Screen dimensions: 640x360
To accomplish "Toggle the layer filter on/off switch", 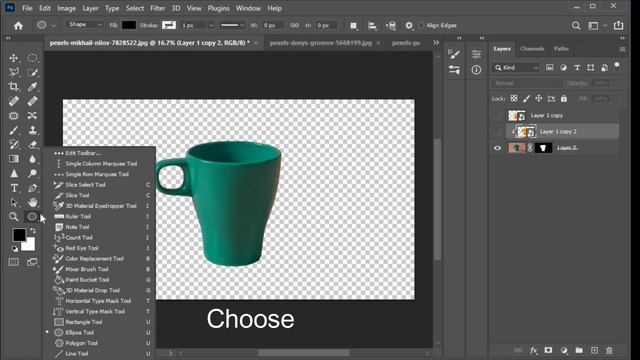I will tap(617, 66).
